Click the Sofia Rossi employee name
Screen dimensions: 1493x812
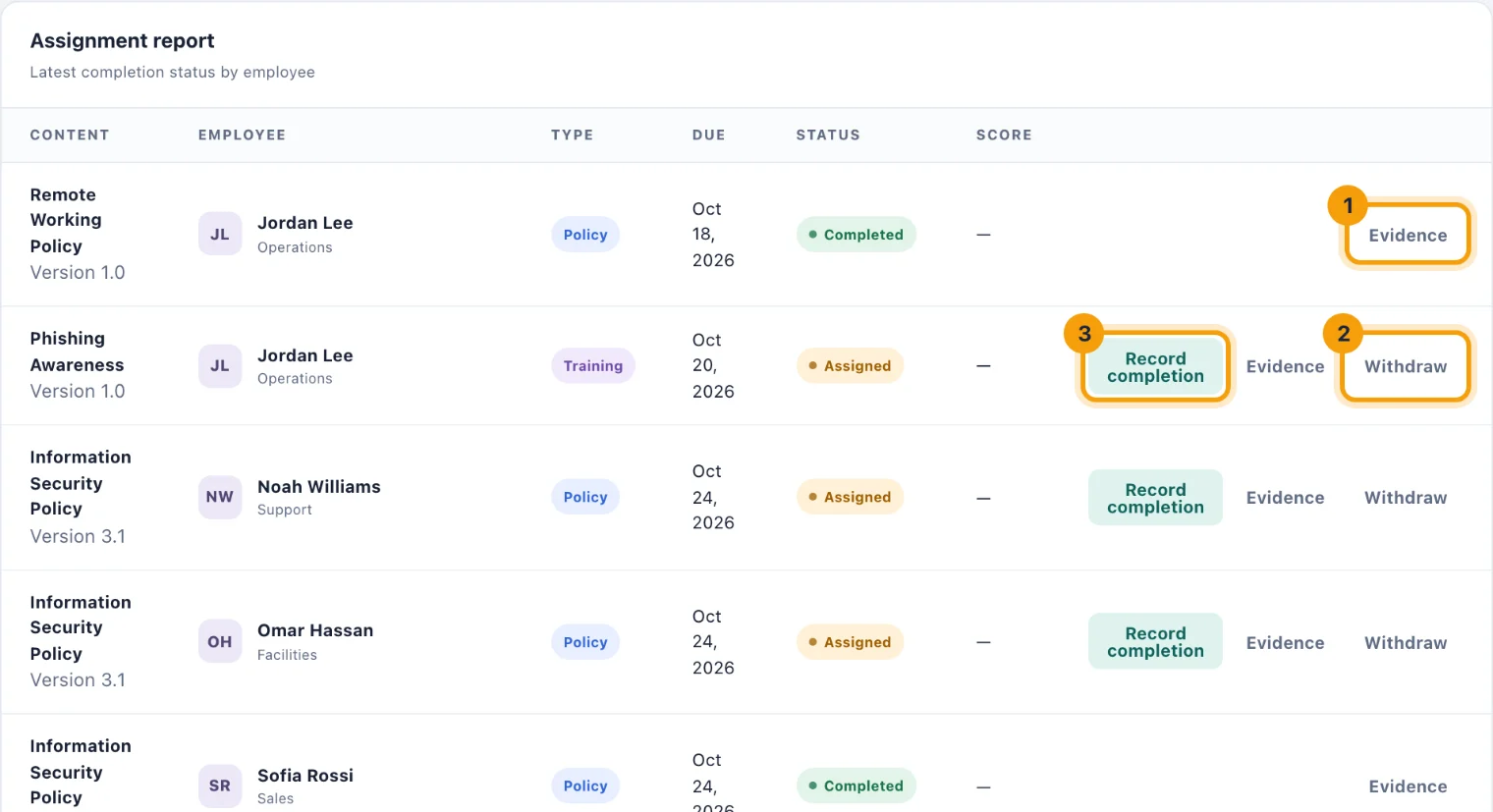[305, 776]
